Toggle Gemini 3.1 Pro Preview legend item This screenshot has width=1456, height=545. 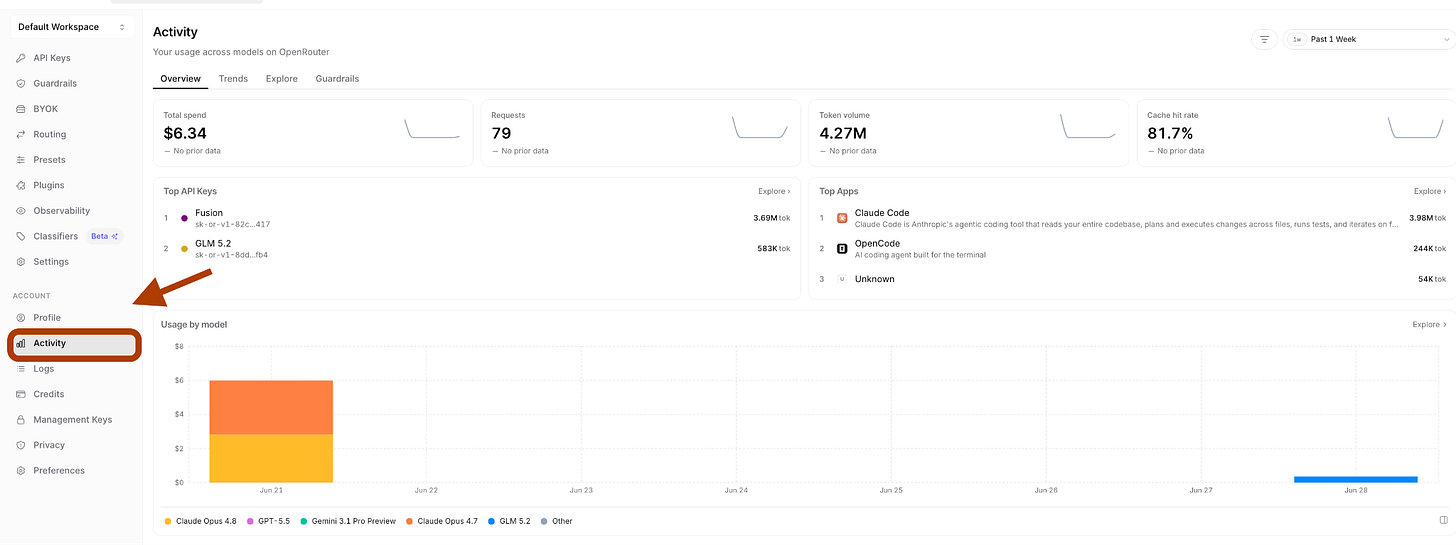tap(348, 521)
